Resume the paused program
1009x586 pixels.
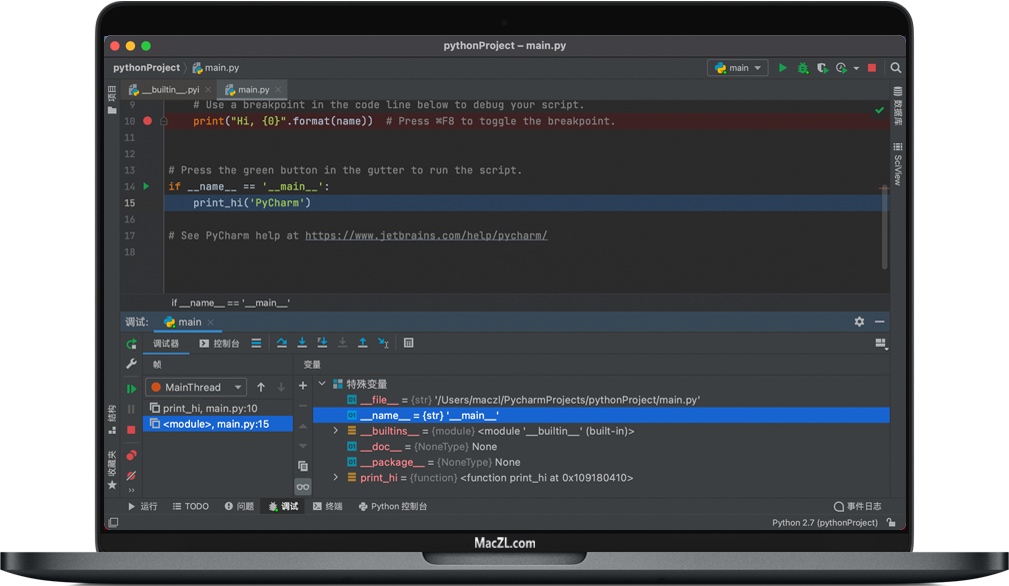(x=130, y=389)
